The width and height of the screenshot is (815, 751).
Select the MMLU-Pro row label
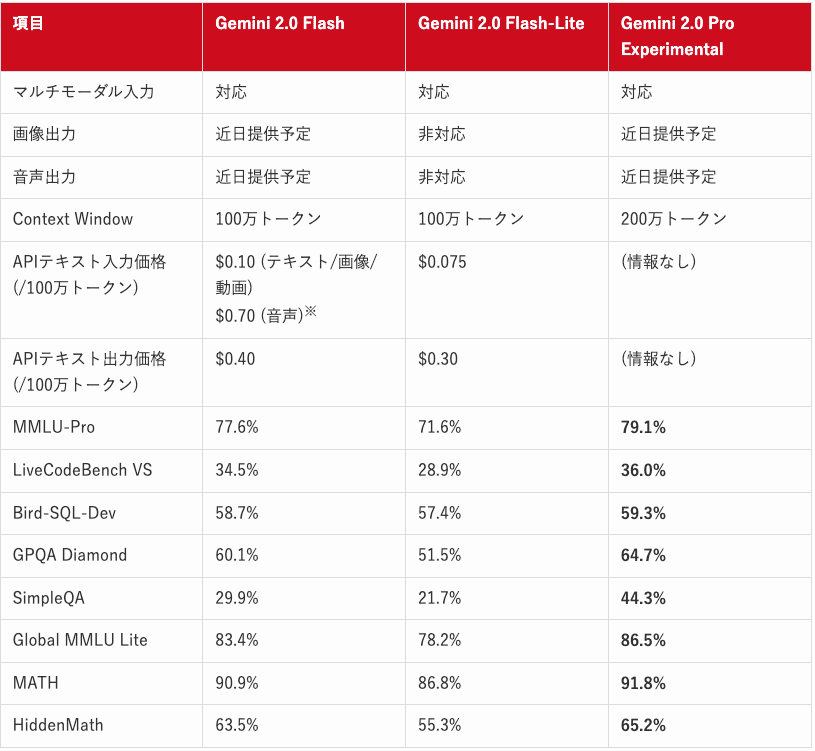pos(54,427)
